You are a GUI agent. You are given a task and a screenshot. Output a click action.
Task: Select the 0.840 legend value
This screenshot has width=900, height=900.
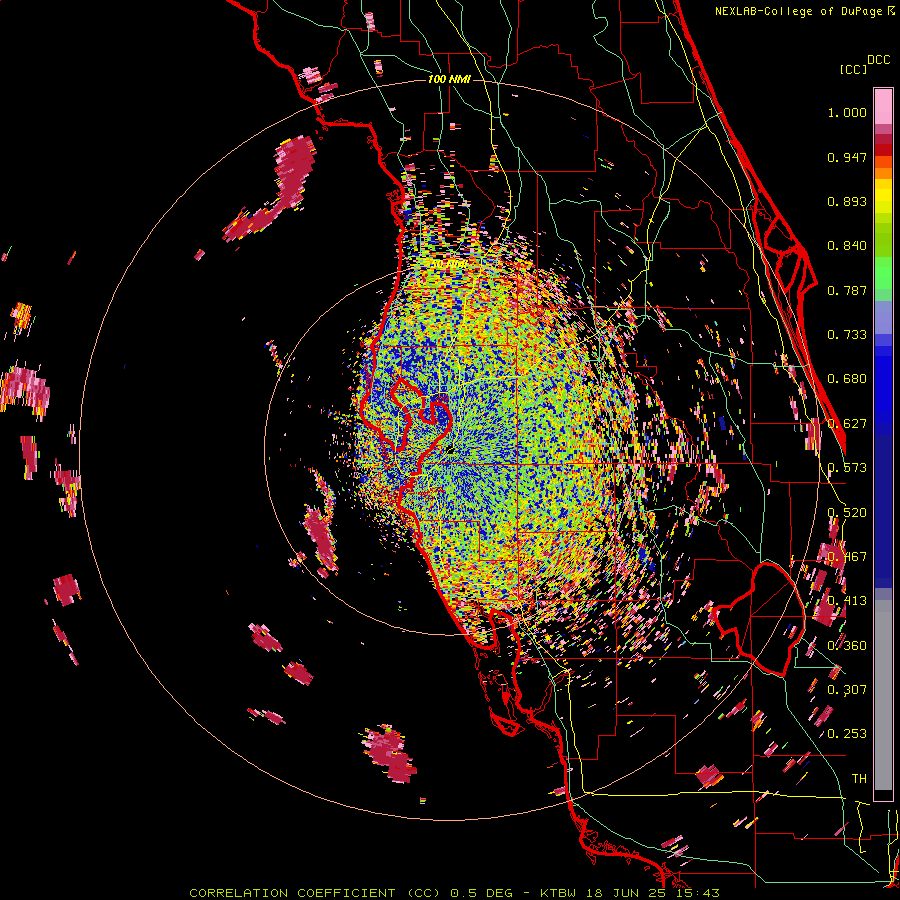[847, 246]
